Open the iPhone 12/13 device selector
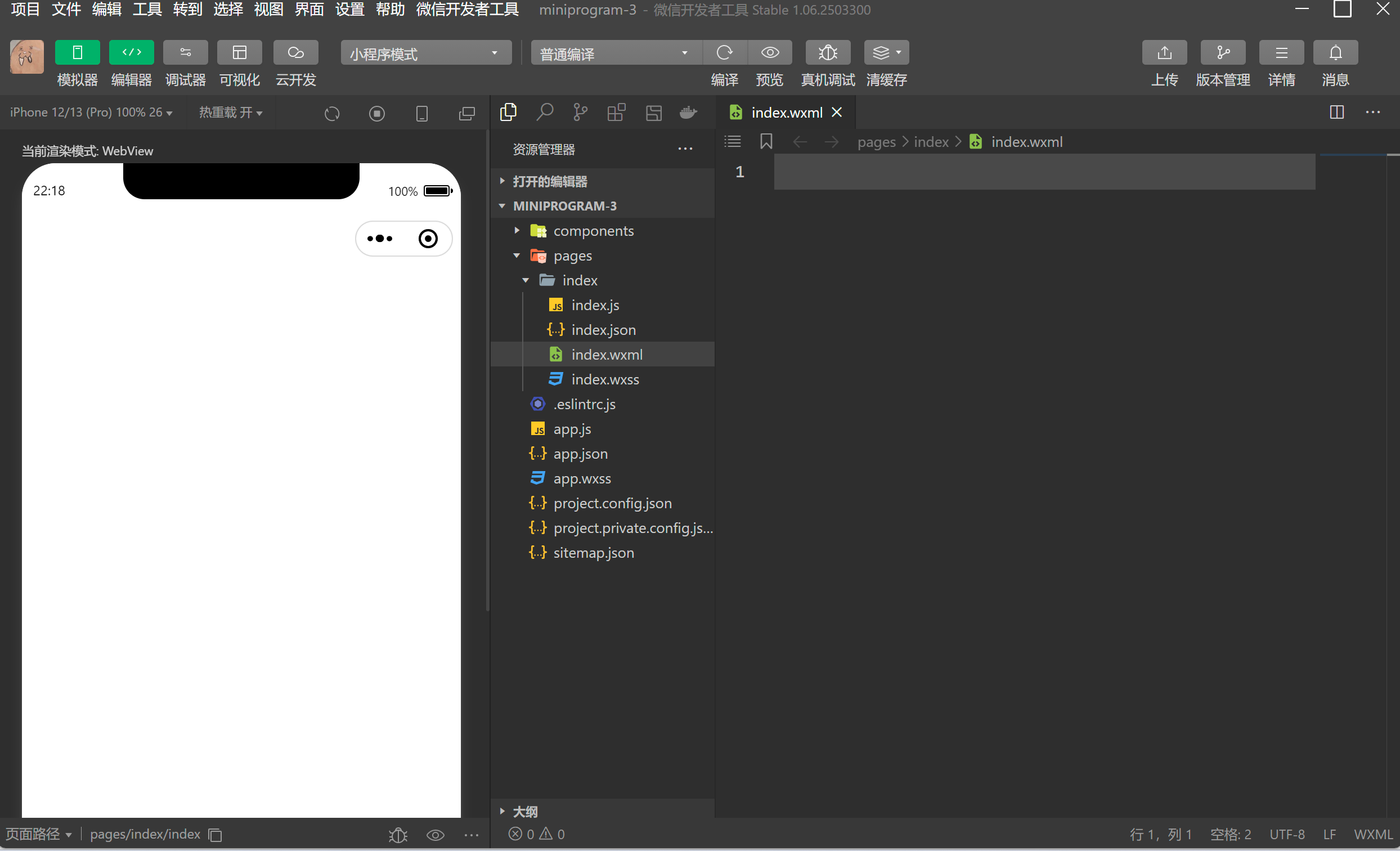Viewport: 1400px width, 851px height. (x=91, y=112)
